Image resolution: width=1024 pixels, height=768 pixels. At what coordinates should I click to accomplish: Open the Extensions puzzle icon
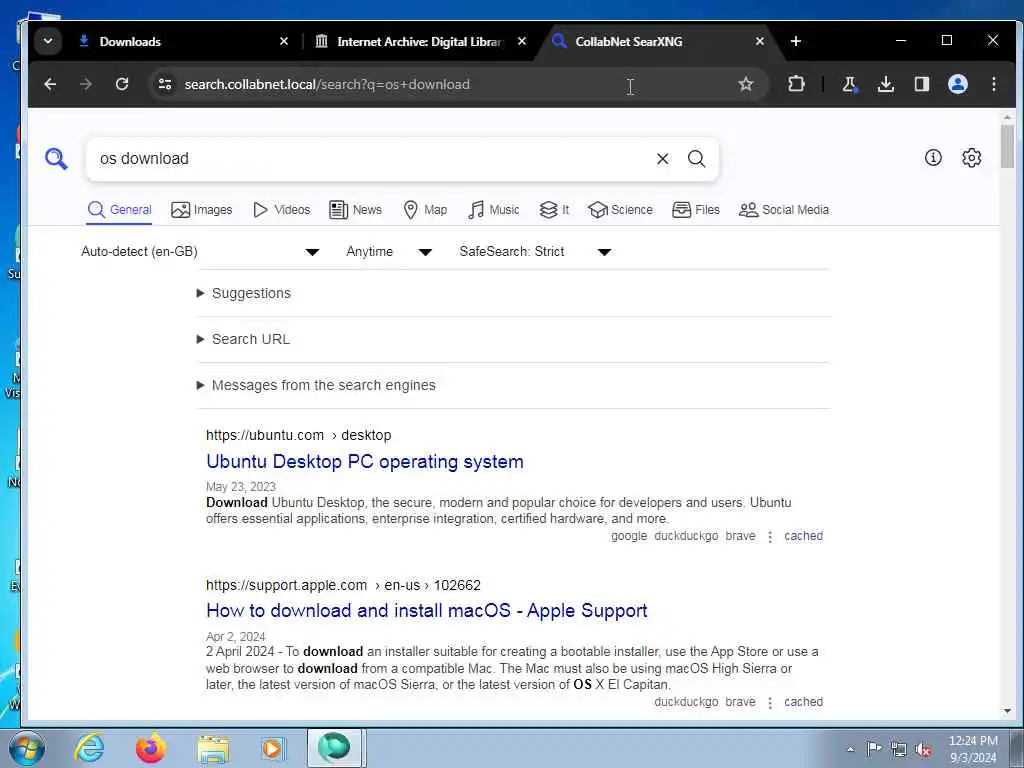[x=796, y=84]
